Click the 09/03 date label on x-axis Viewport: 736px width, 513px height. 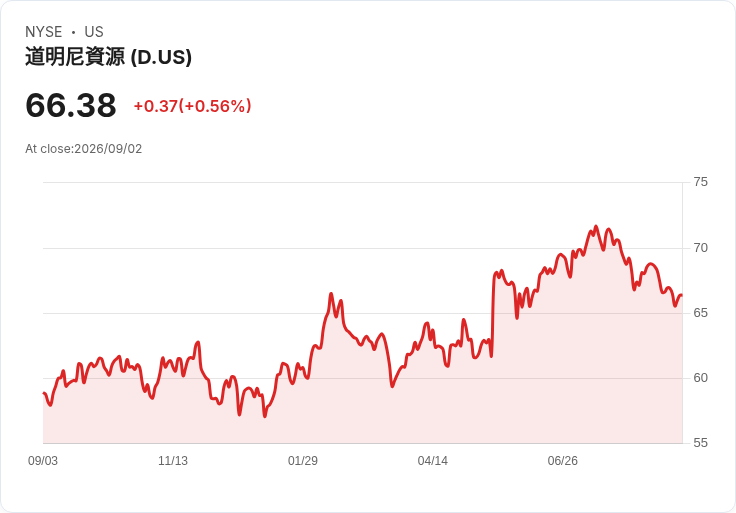tap(43, 461)
